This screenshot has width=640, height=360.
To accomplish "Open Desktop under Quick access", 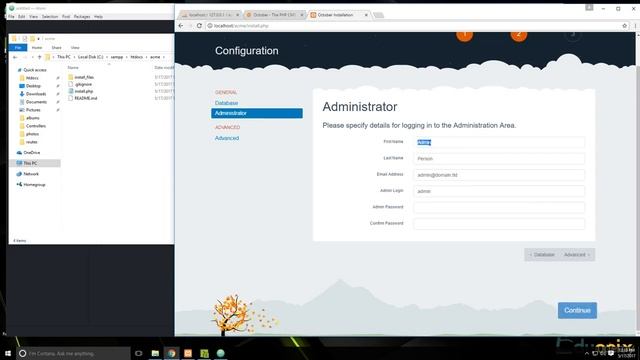I will (33, 86).
